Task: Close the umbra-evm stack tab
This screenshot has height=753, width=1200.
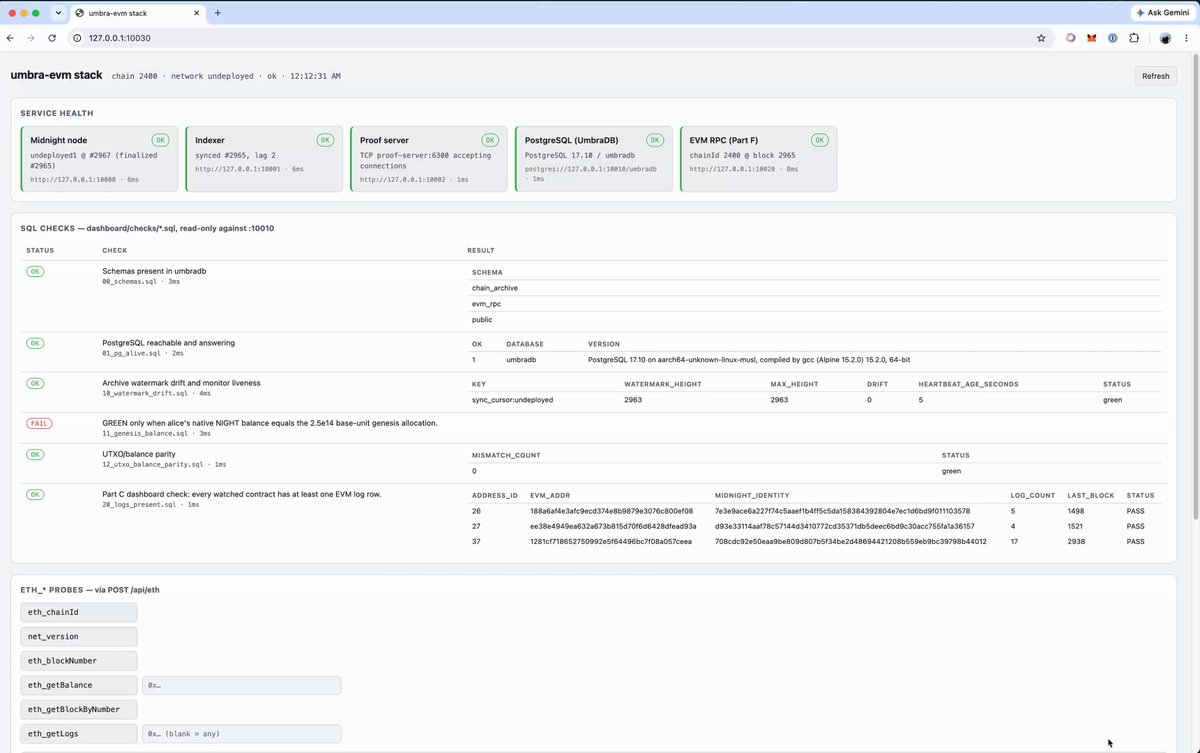Action: (195, 13)
